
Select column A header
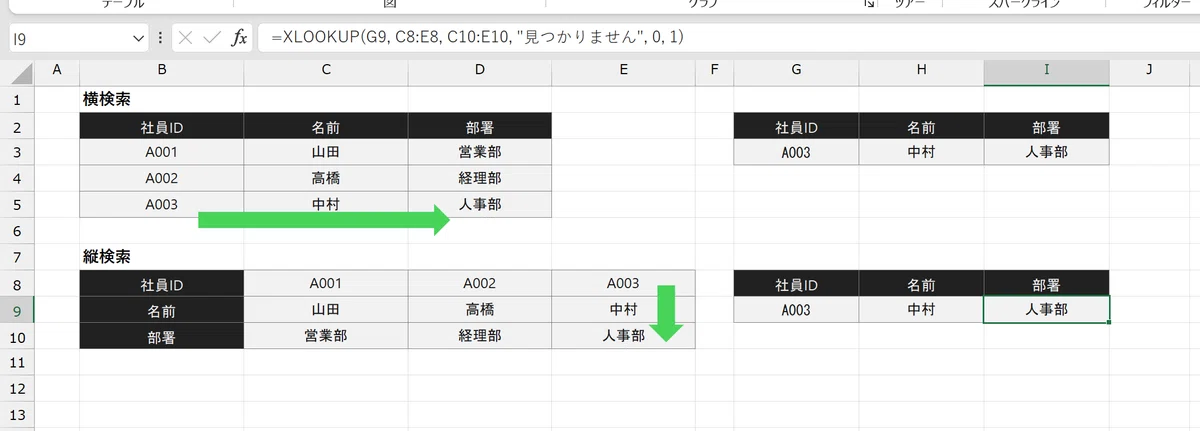[57, 71]
